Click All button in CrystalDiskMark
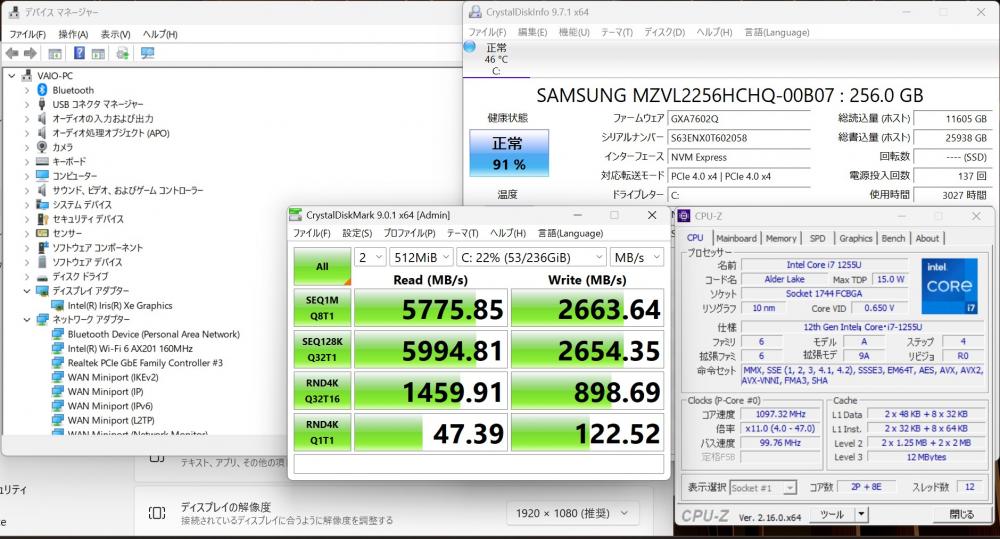Image resolution: width=1000 pixels, height=539 pixels. 322,266
